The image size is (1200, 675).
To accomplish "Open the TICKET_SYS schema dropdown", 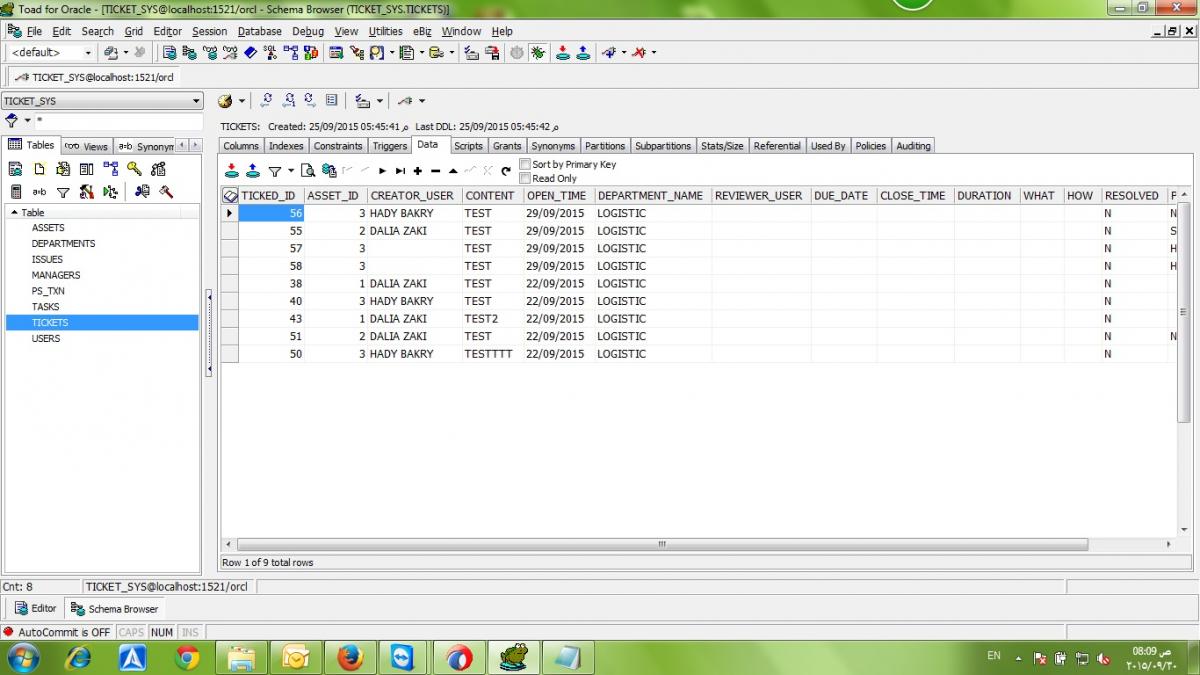I will [196, 101].
